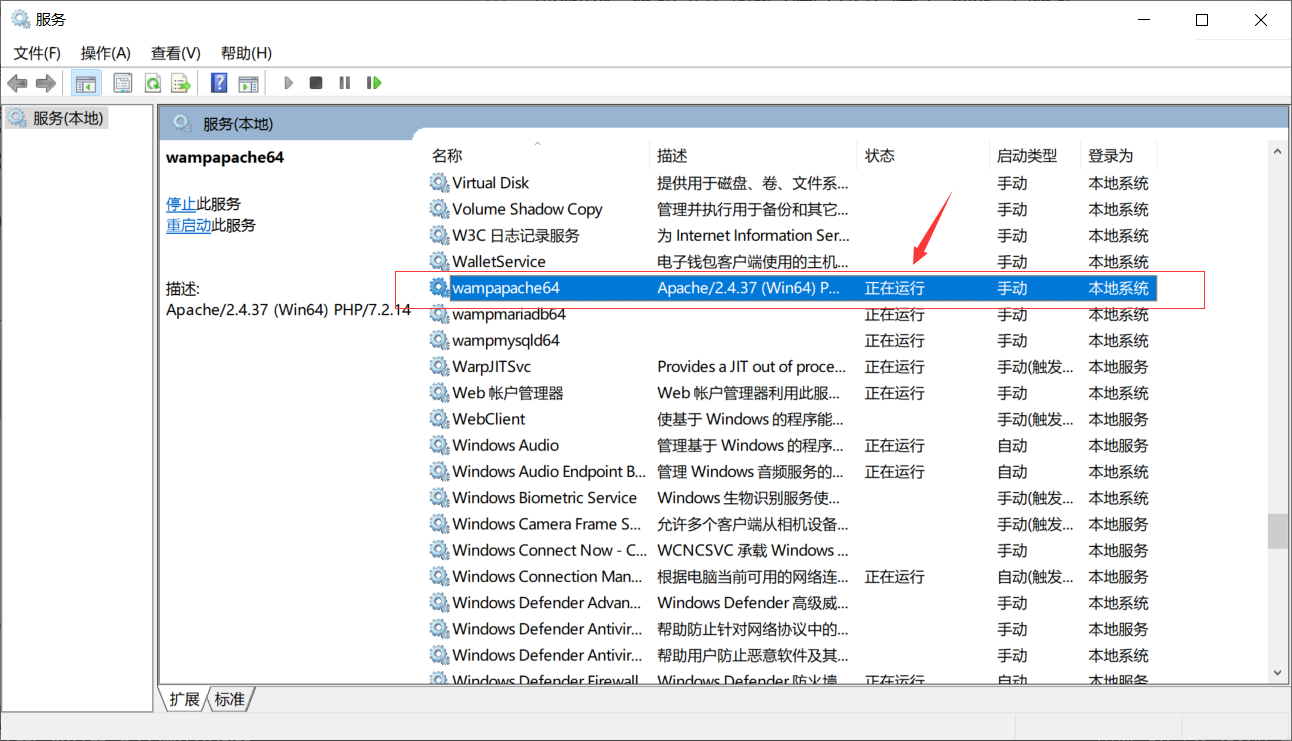Viewport: 1292px width, 741px height.
Task: Select Windows Connect Now - C... service
Action: [550, 550]
